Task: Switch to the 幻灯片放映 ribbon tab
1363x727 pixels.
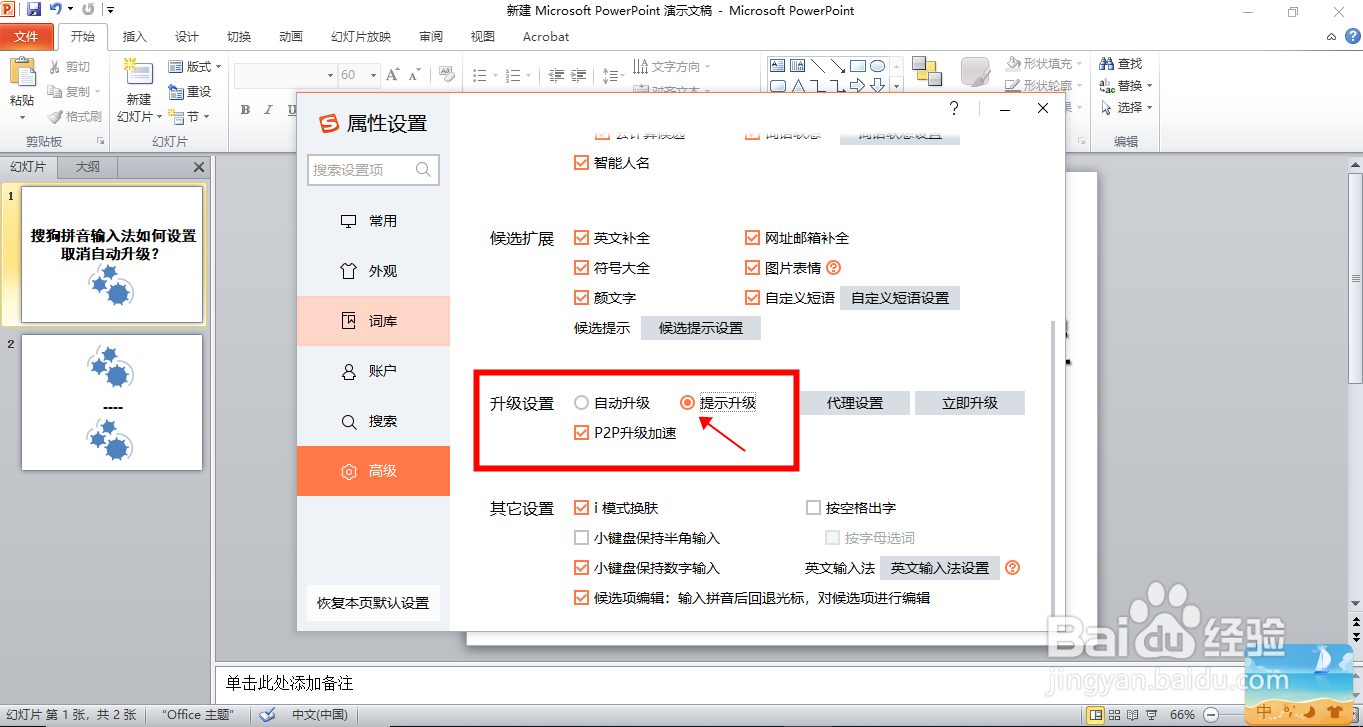Action: (361, 37)
